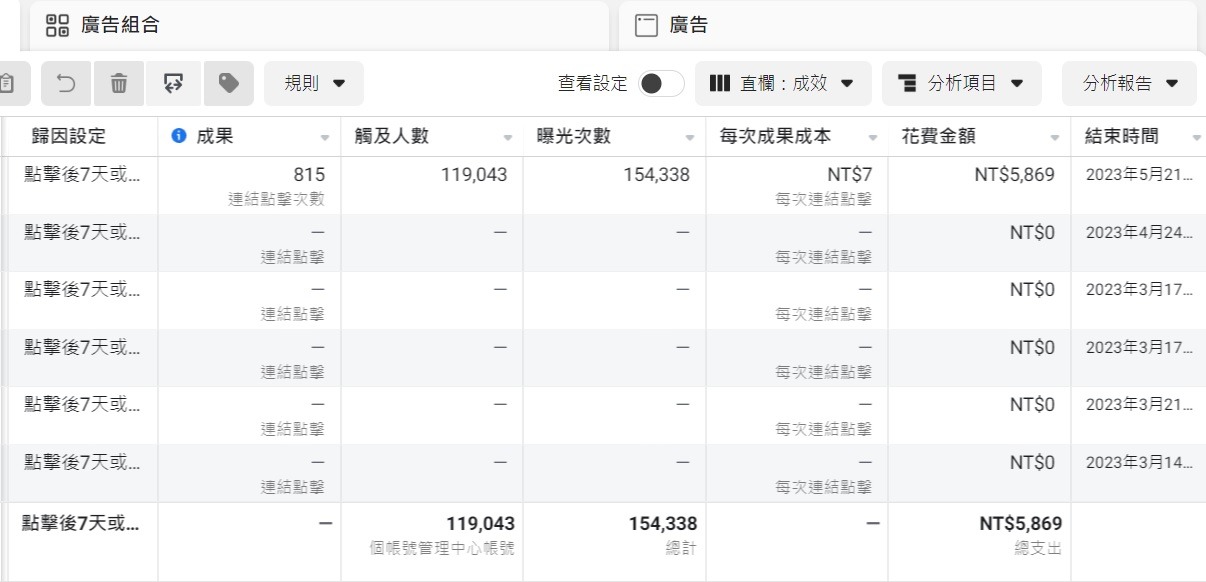
Task: Click the bars icon inside 分析項目 button
Action: click(909, 83)
